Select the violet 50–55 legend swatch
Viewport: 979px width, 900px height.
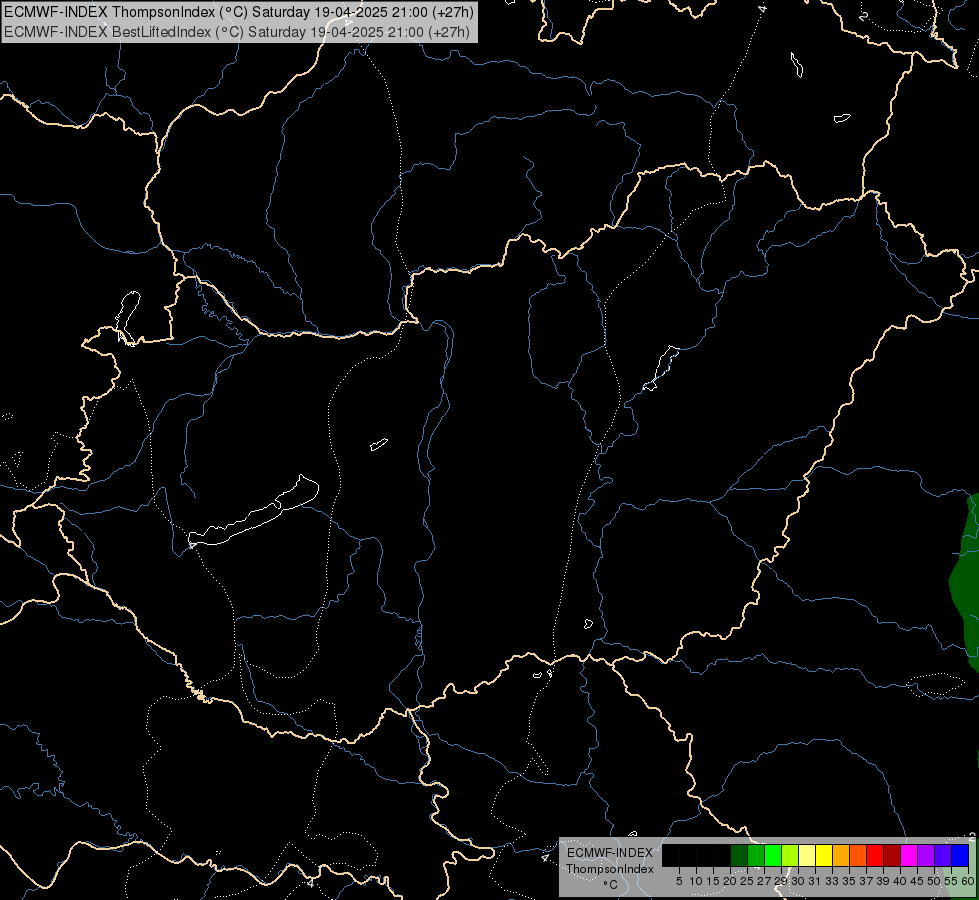[x=943, y=855]
